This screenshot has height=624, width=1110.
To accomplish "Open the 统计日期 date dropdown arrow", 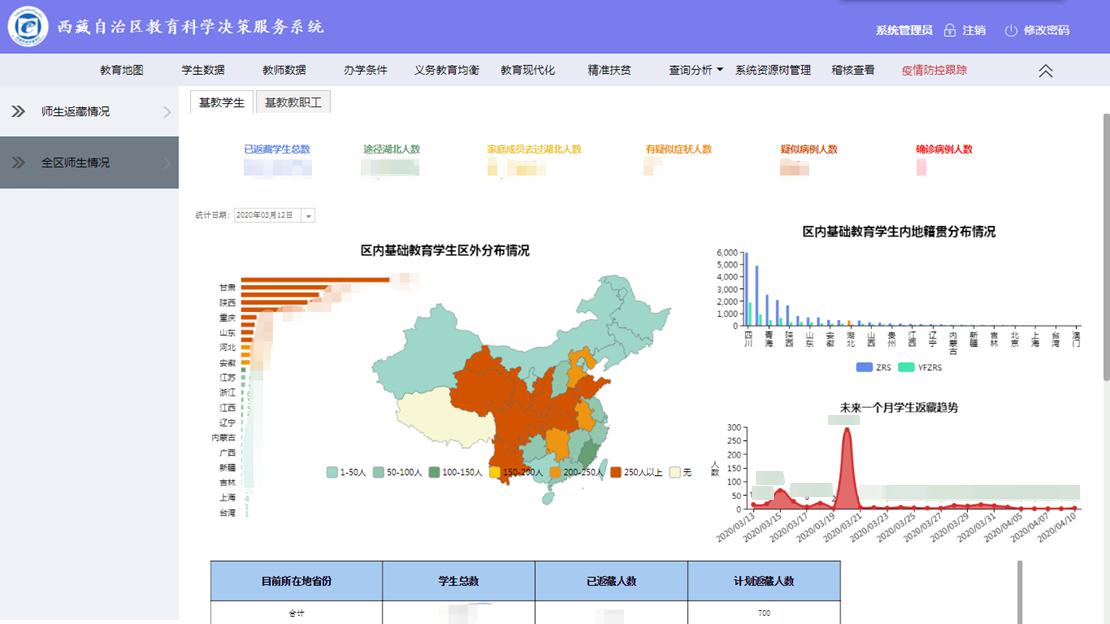I will (x=308, y=215).
